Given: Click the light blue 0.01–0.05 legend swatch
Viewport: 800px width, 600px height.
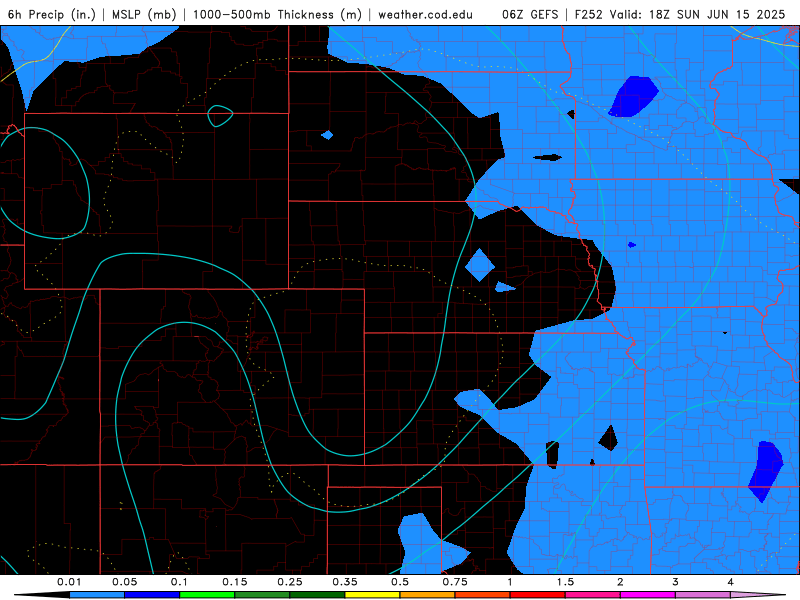Looking at the screenshot, I should pyautogui.click(x=97, y=595).
